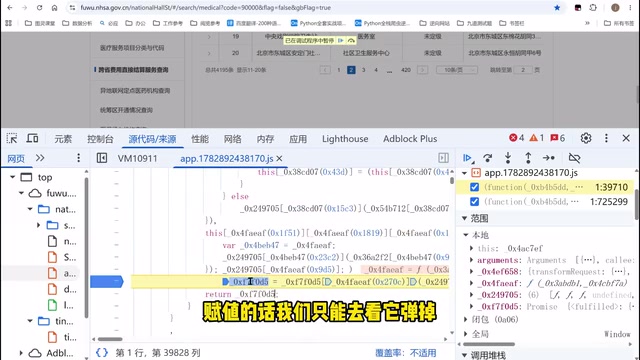Open the Adblock Plus tab
640x360 pixels.
click(410, 139)
